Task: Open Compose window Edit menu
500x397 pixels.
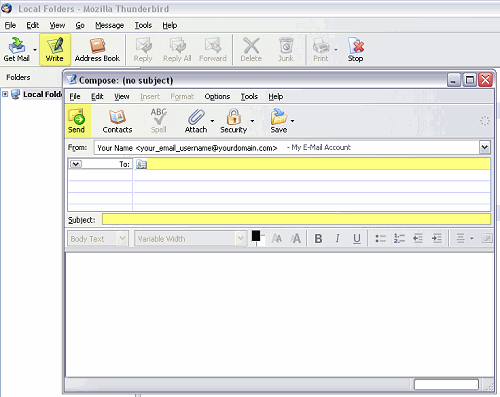Action: tap(97, 97)
